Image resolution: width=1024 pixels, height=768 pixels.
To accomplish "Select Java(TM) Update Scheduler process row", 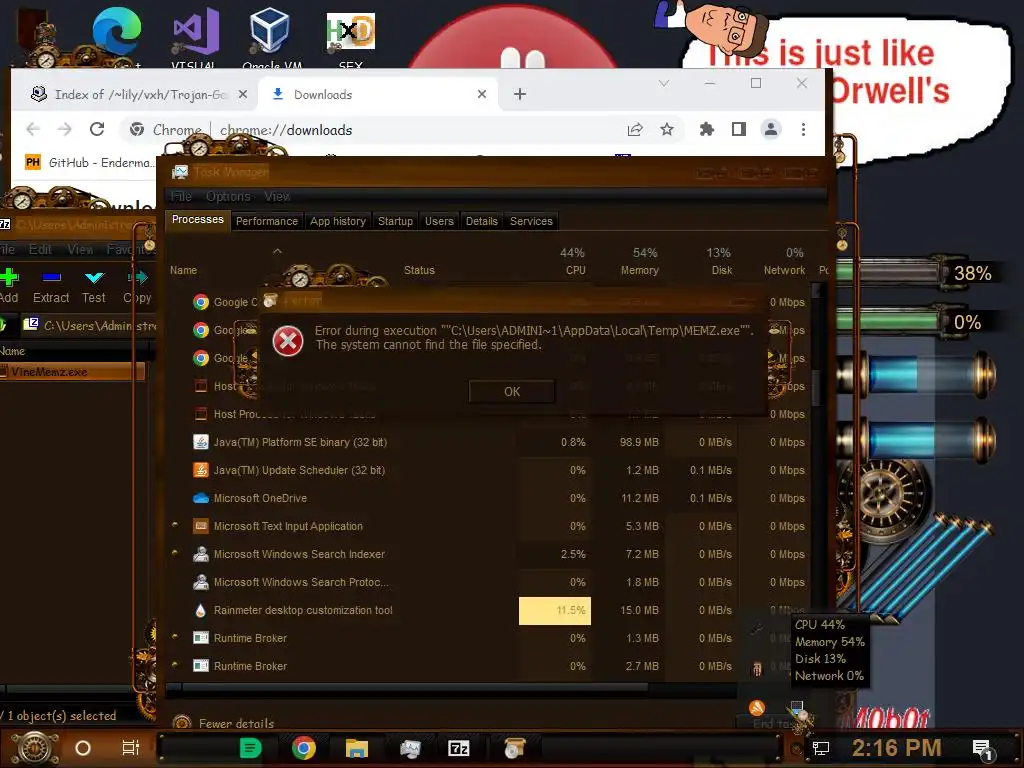I will [490, 470].
